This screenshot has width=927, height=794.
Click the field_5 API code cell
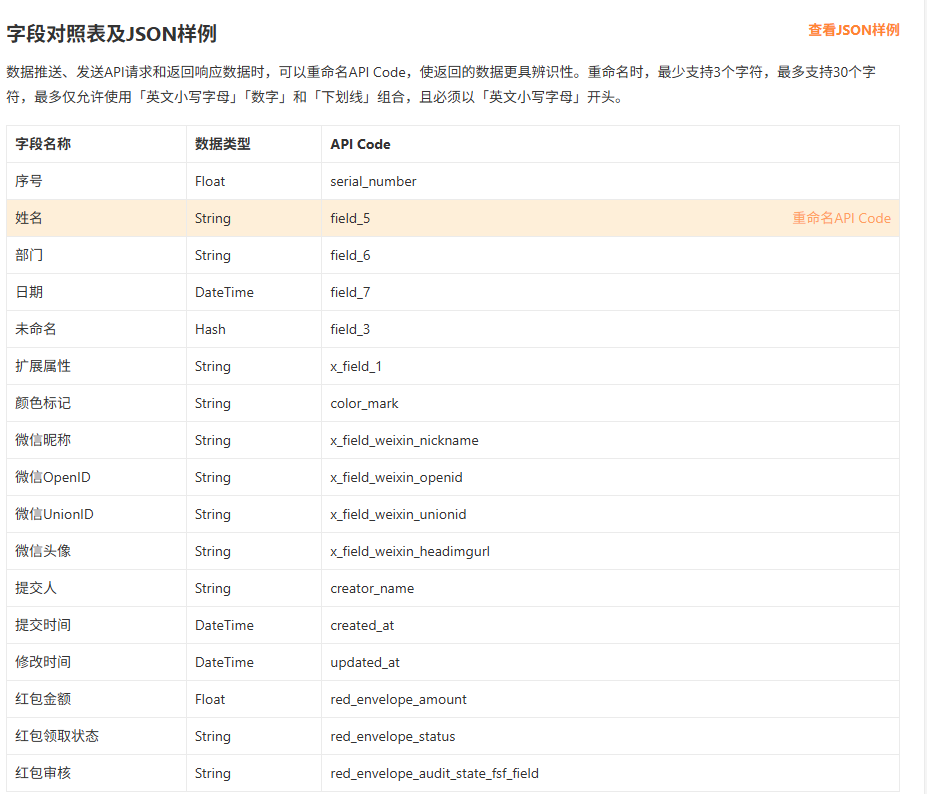(350, 218)
